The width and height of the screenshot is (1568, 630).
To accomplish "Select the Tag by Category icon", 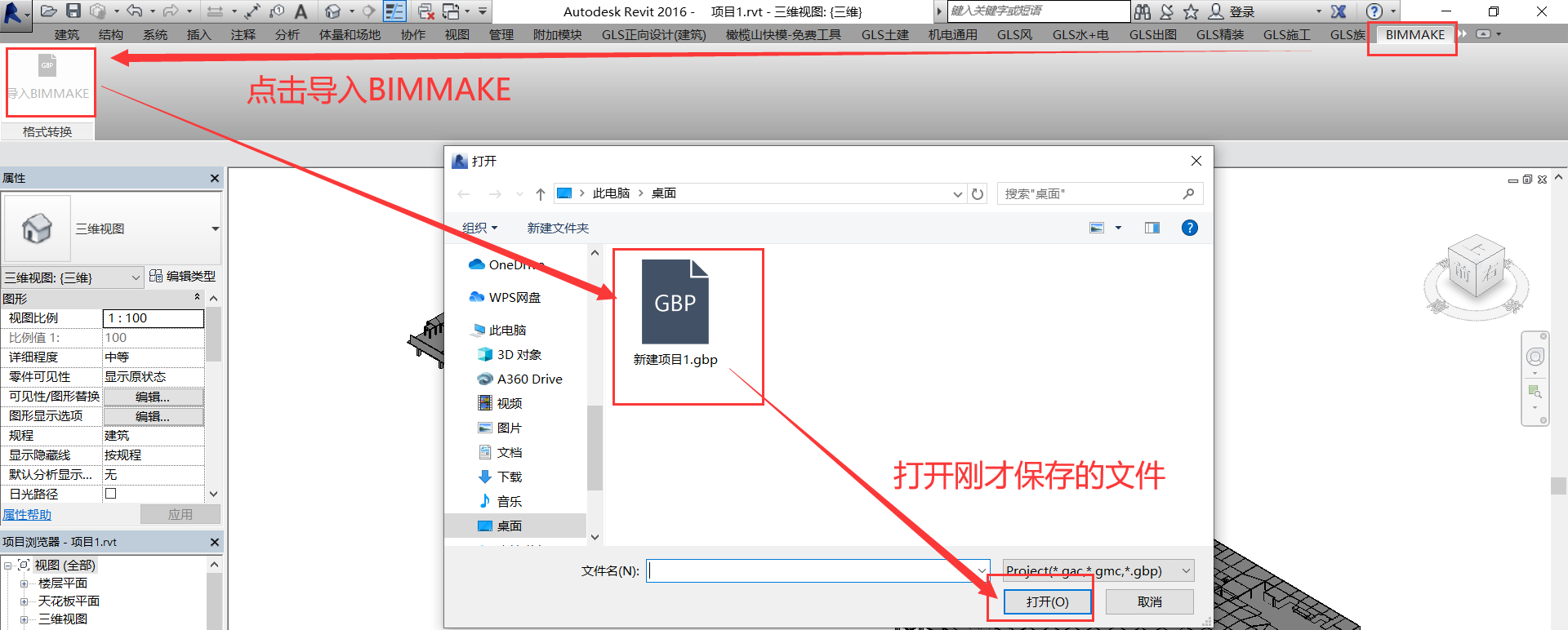I will click(x=277, y=11).
